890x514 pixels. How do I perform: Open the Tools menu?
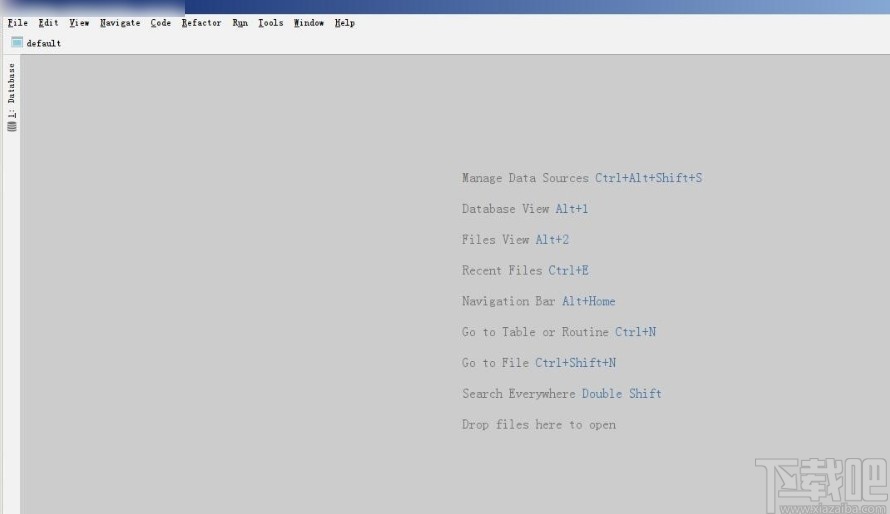pyautogui.click(x=271, y=23)
